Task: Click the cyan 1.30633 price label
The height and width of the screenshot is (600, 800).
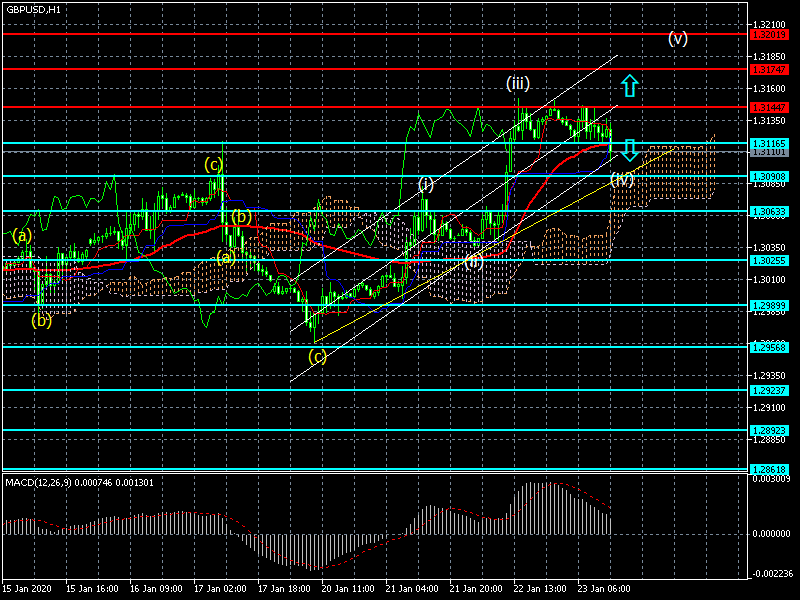Action: (769, 211)
